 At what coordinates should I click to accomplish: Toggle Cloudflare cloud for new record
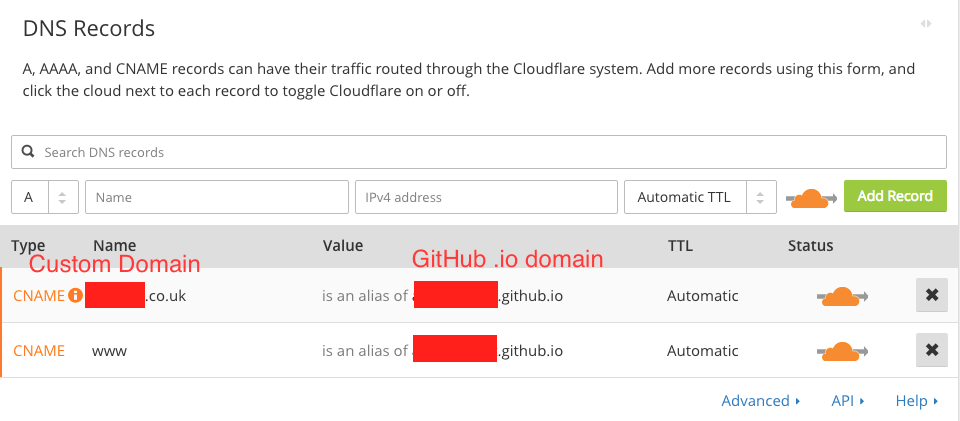(x=811, y=198)
